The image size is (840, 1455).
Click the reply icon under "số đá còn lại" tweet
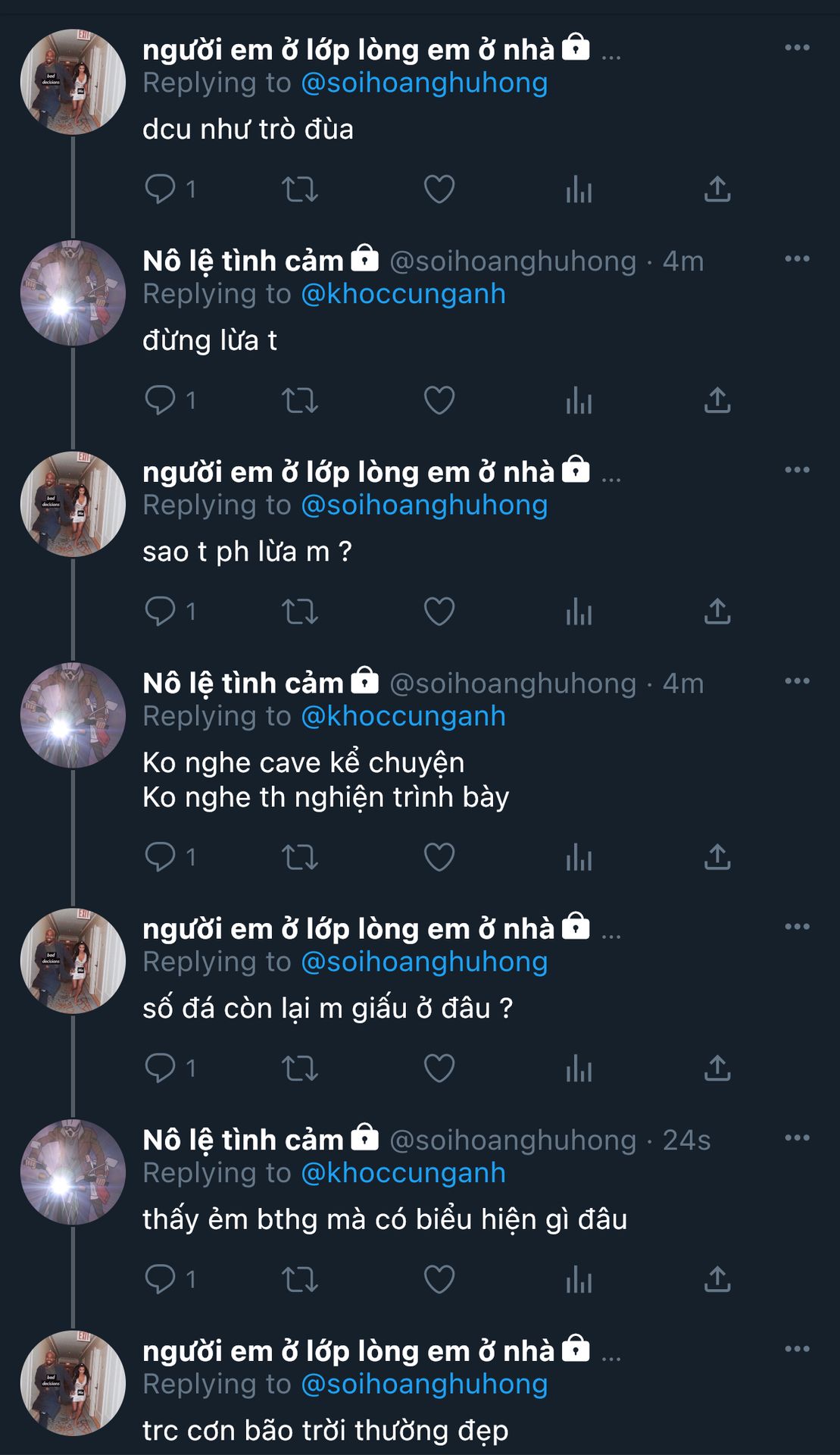tap(160, 1068)
